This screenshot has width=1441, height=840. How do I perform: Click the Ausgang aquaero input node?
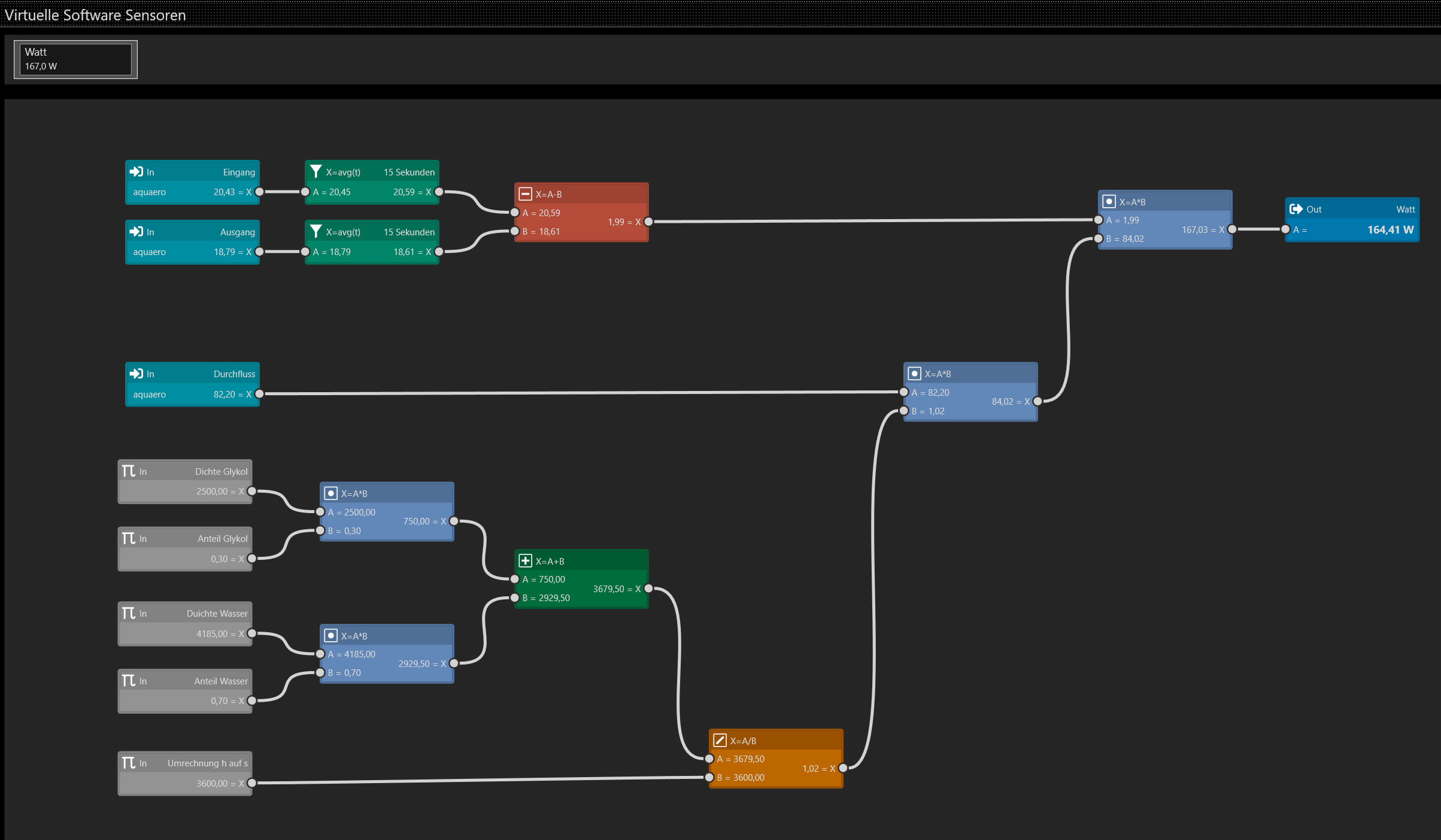click(x=192, y=242)
